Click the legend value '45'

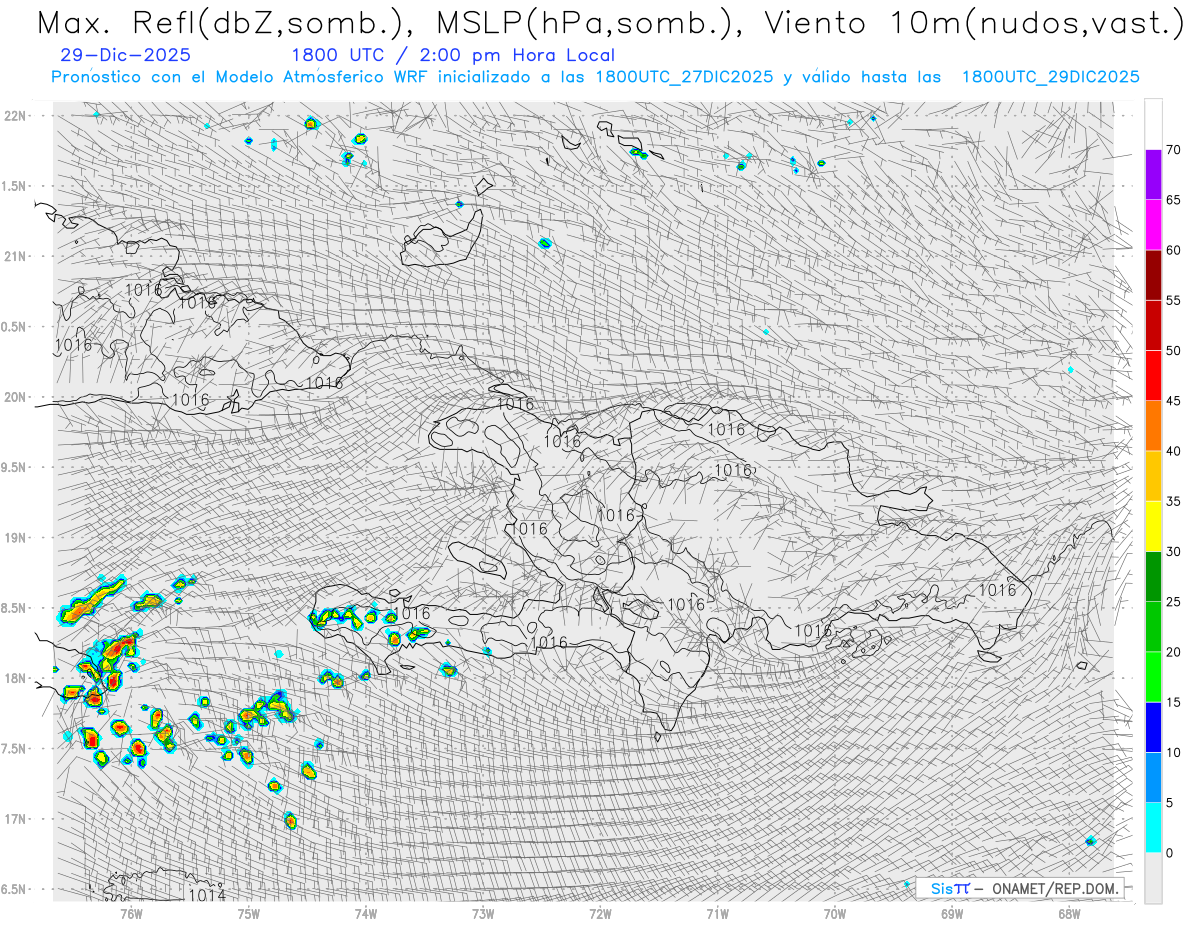(x=1173, y=401)
